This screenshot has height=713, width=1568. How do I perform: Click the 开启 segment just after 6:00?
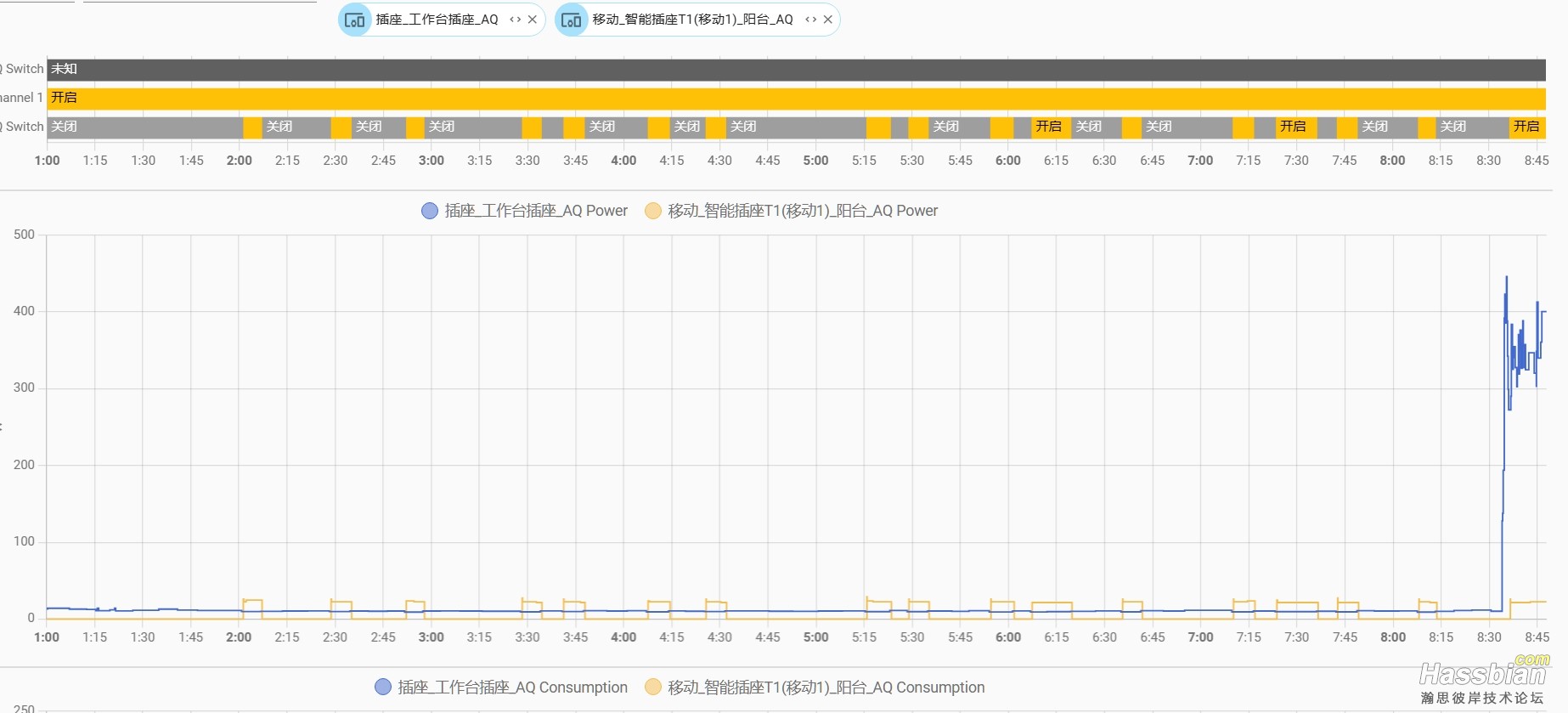[x=1051, y=127]
